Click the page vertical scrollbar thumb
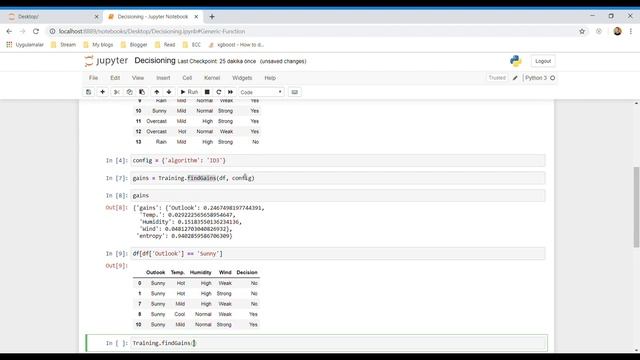 click(636, 207)
